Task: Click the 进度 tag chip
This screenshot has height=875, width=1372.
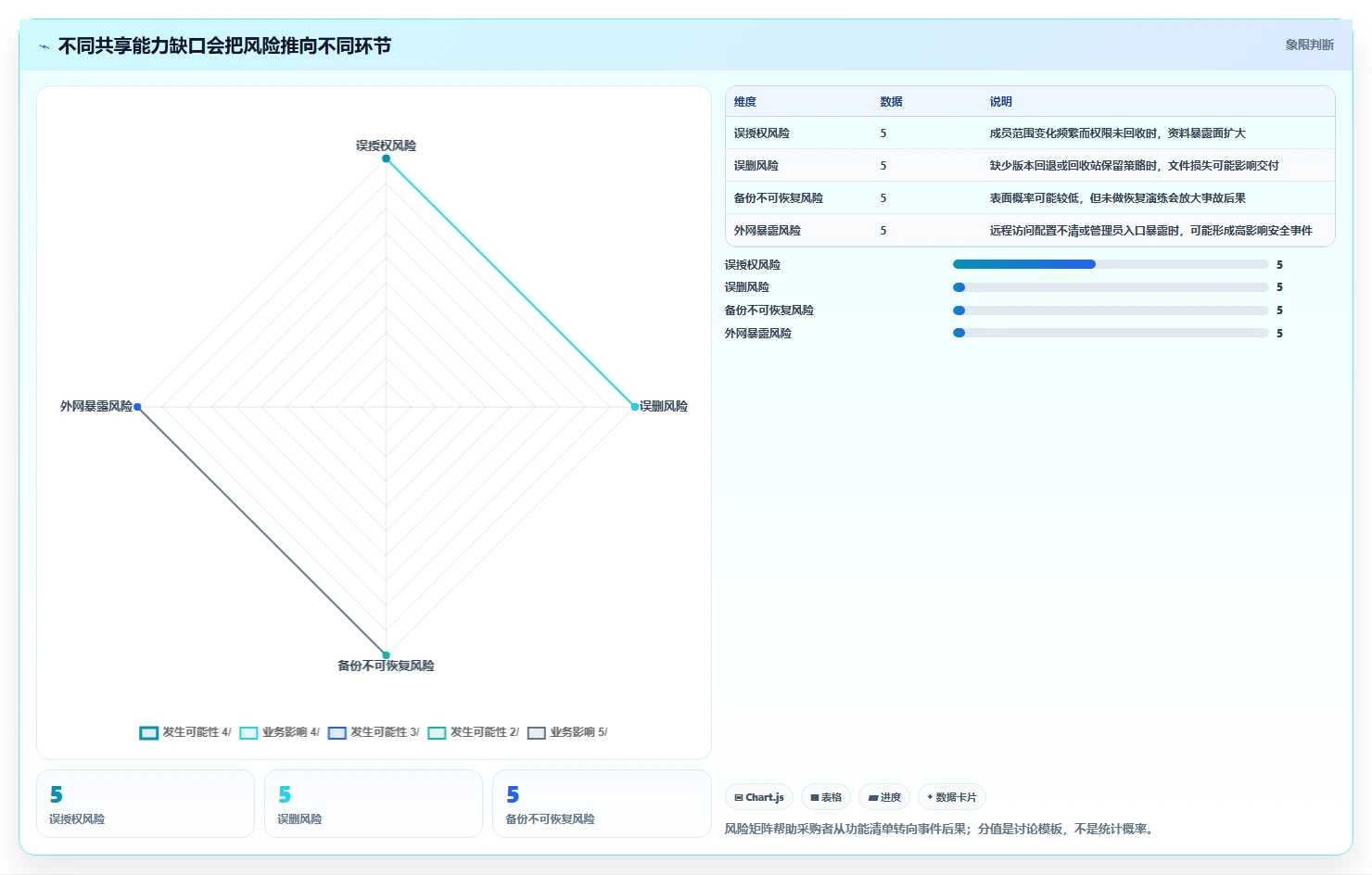Action: click(884, 797)
